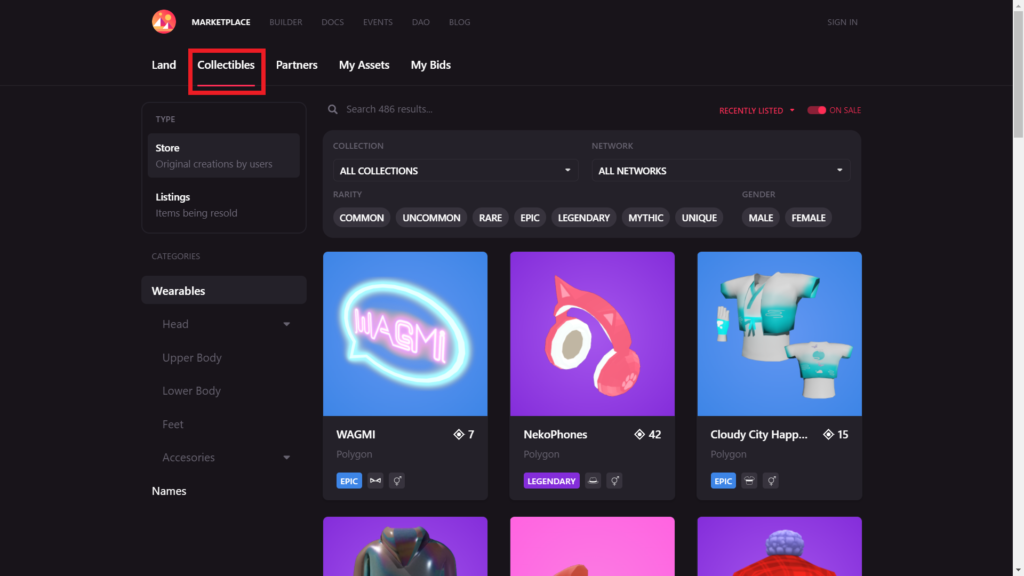1024x576 pixels.
Task: Select the Upper Body category
Action: (192, 358)
